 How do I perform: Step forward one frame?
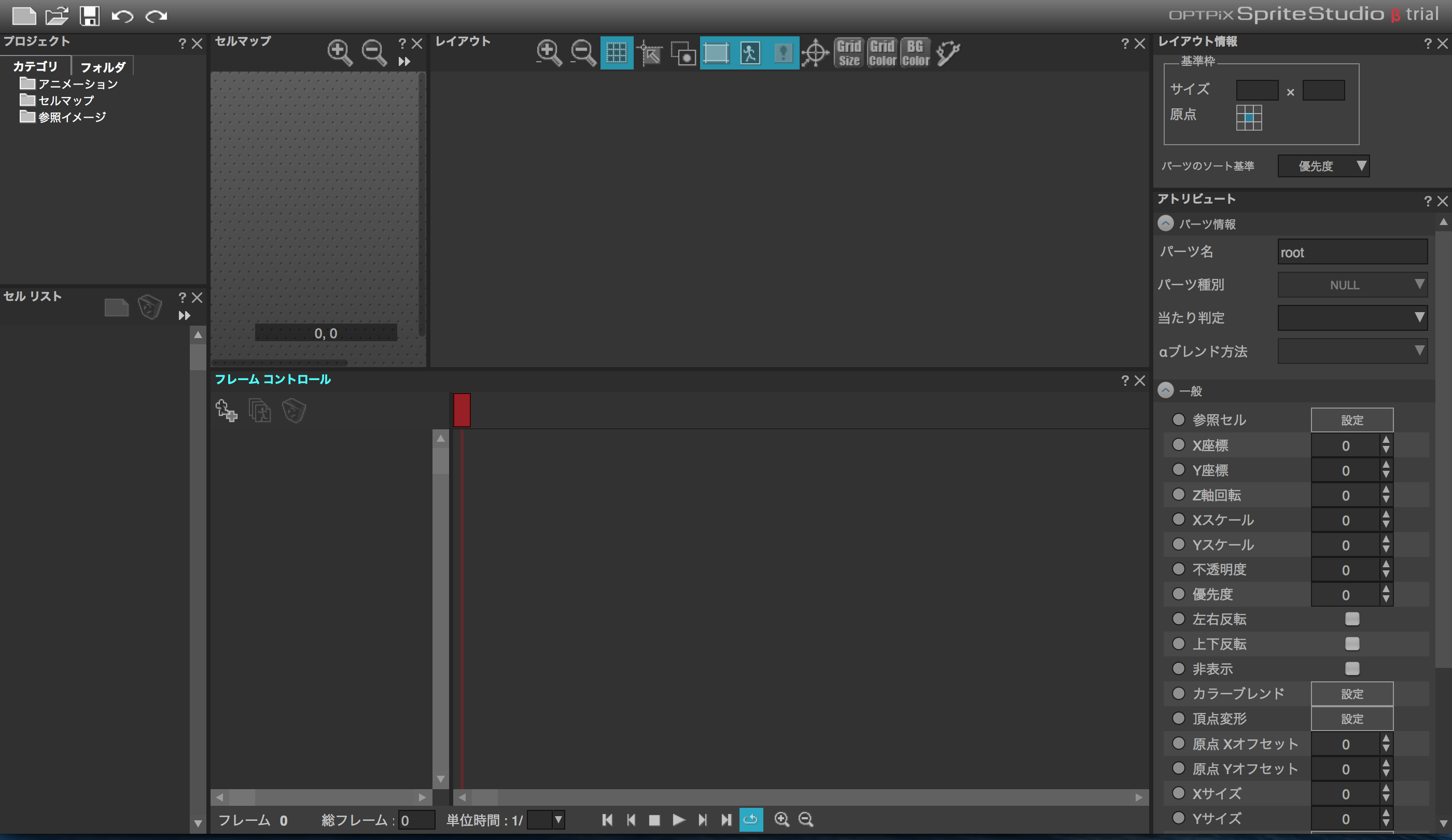tap(702, 820)
